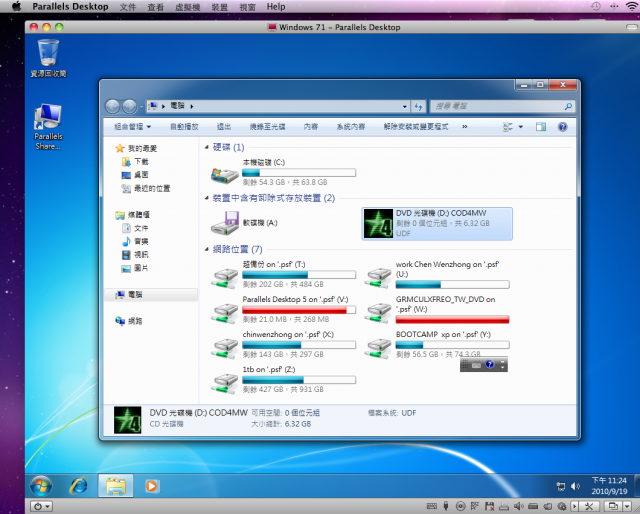Click the 自動播放 toolbar button

coord(184,127)
